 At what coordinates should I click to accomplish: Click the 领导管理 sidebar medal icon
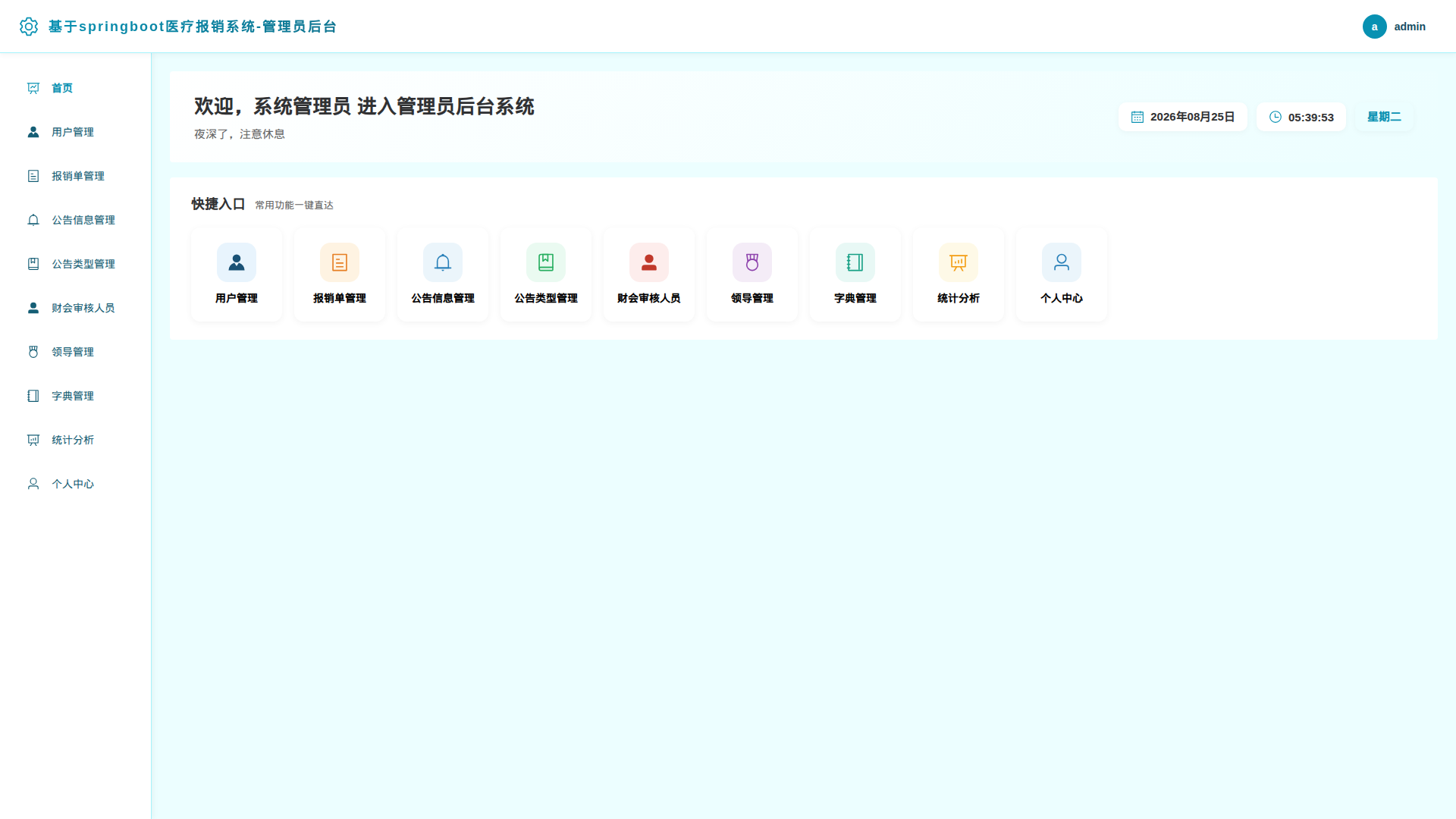pyautogui.click(x=33, y=352)
